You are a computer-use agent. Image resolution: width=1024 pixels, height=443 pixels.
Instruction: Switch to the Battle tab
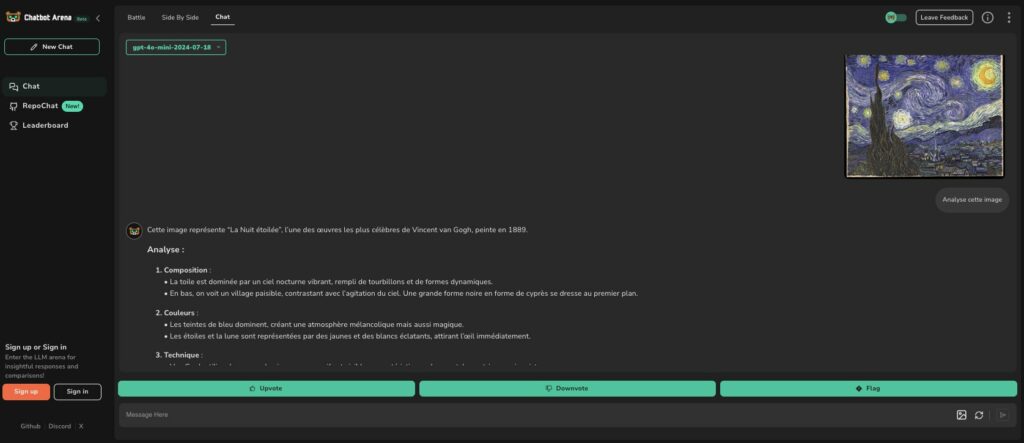coord(136,17)
